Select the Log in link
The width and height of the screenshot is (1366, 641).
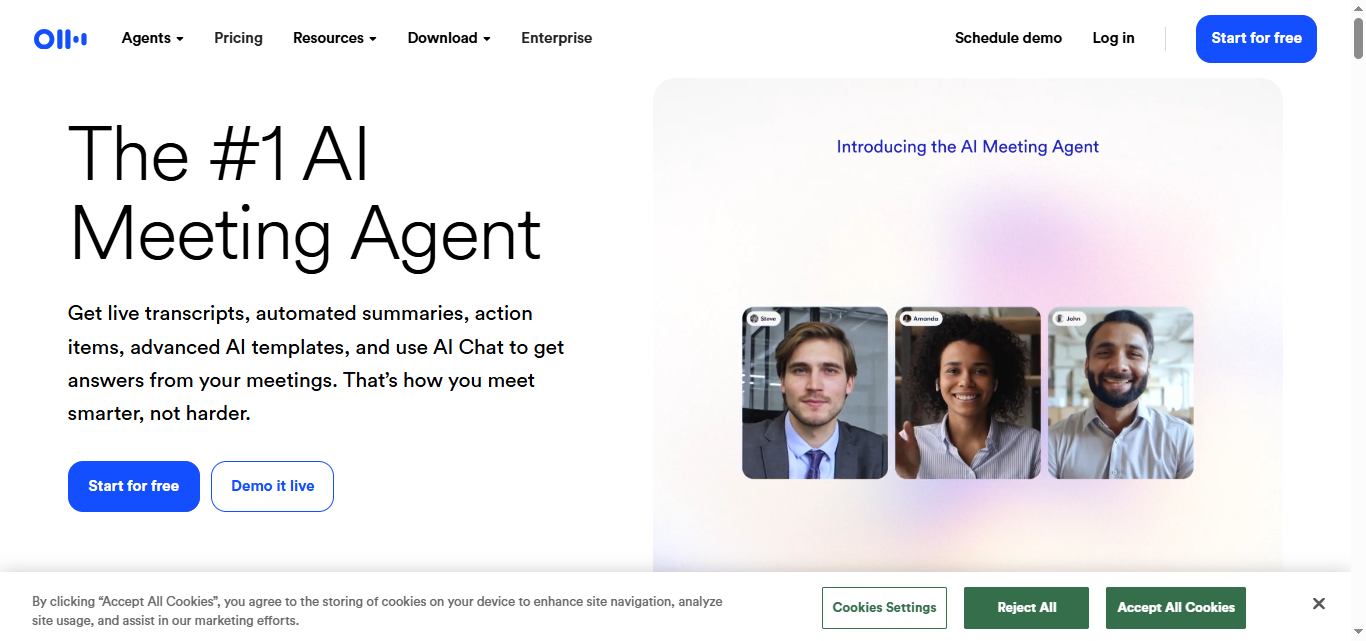click(1113, 38)
